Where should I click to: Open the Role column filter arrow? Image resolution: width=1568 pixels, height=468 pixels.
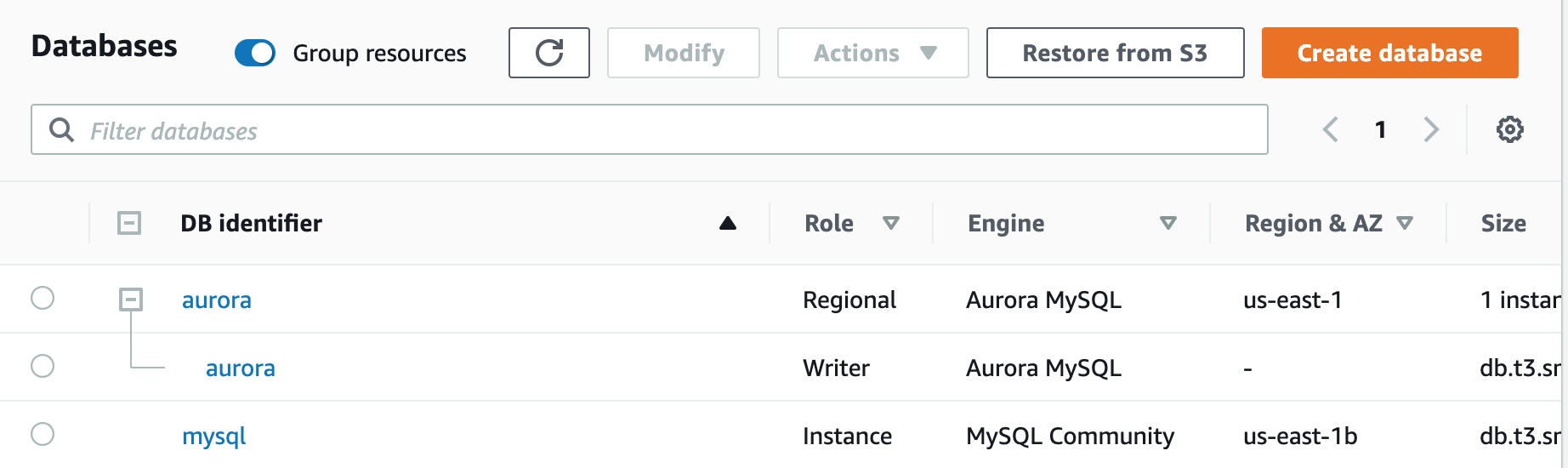coord(890,224)
